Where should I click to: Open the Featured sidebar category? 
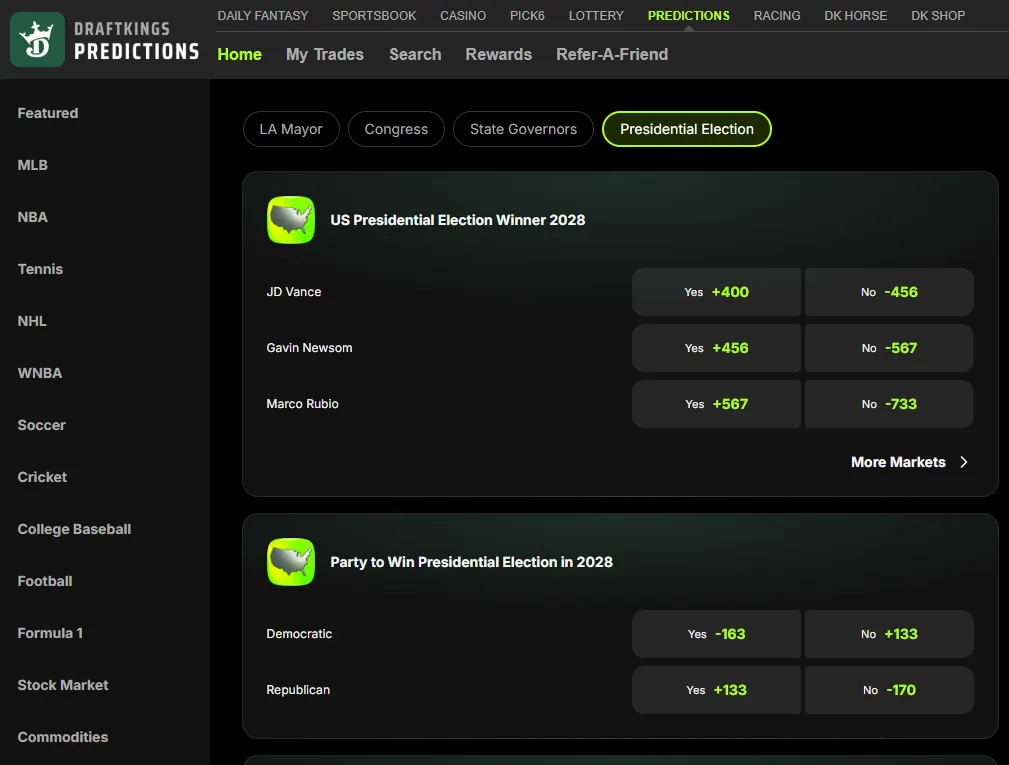point(48,113)
